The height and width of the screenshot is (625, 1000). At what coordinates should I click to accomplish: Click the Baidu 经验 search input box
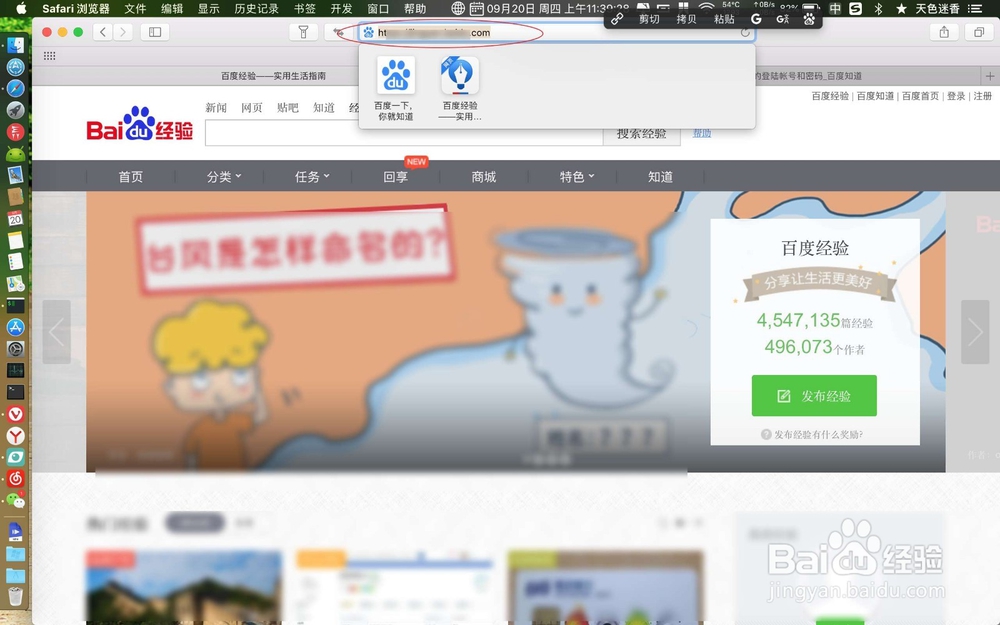tap(404, 133)
